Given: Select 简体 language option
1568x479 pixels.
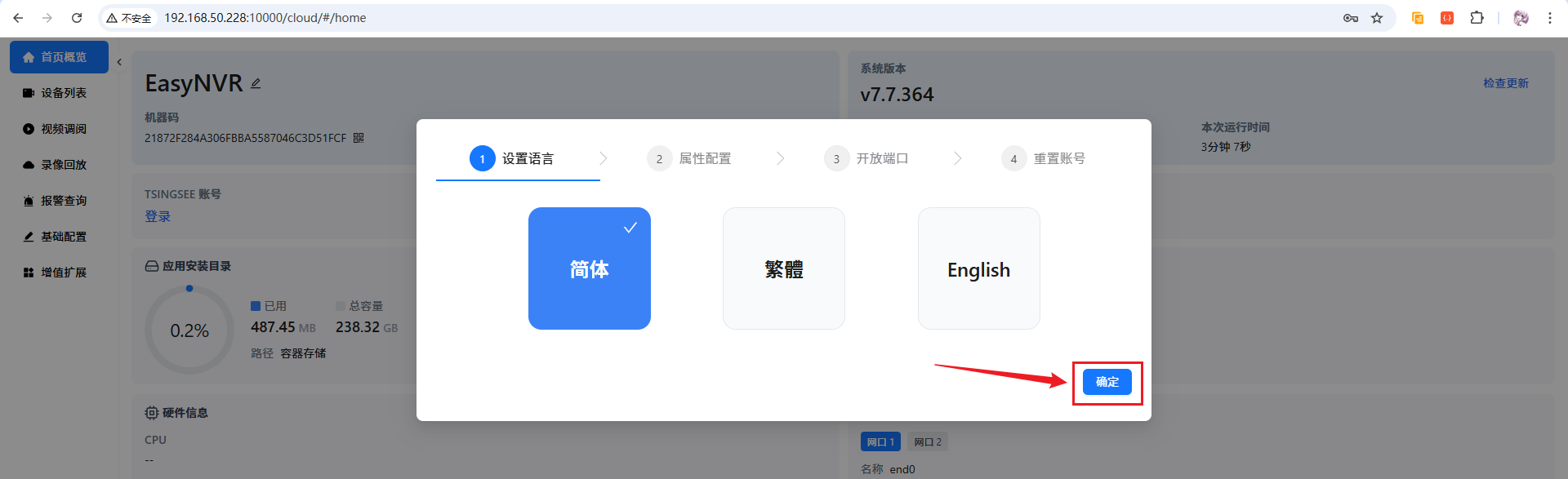Looking at the screenshot, I should (589, 268).
